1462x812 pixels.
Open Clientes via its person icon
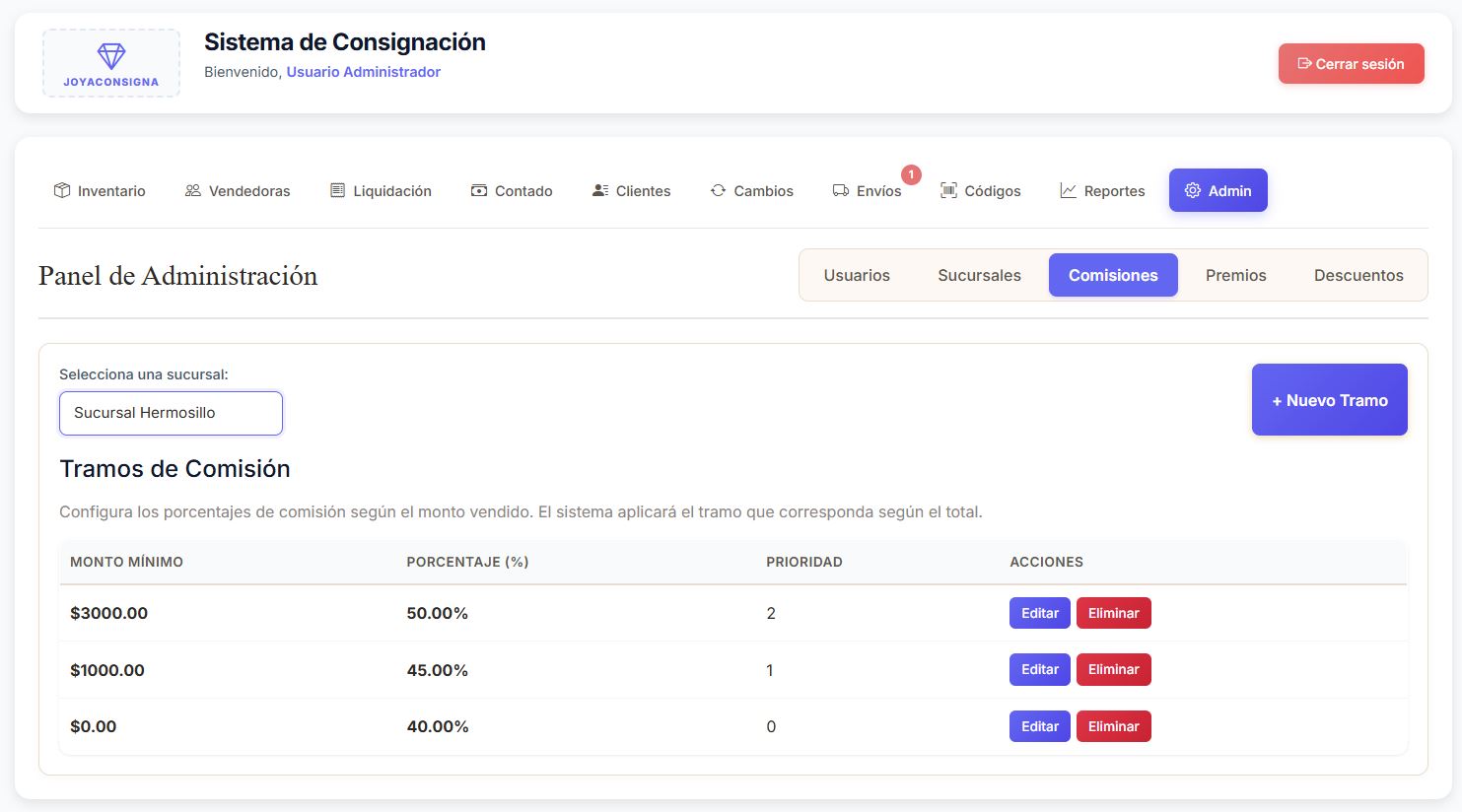coord(600,190)
